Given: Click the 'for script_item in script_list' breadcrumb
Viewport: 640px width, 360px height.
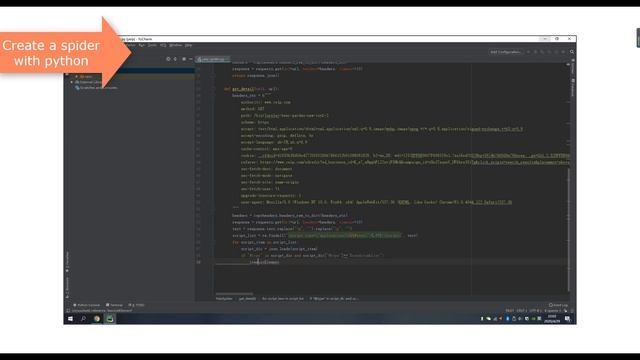Looking at the screenshot, I should point(282,299).
